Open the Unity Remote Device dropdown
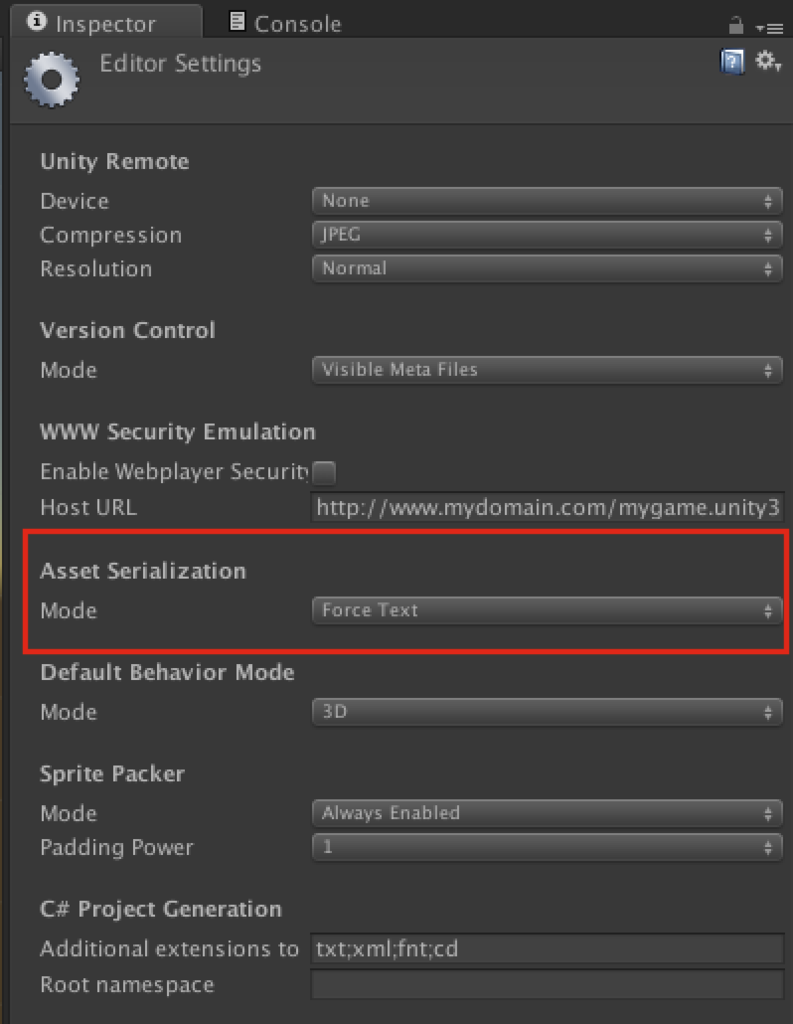The height and width of the screenshot is (1024, 793). pyautogui.click(x=547, y=200)
